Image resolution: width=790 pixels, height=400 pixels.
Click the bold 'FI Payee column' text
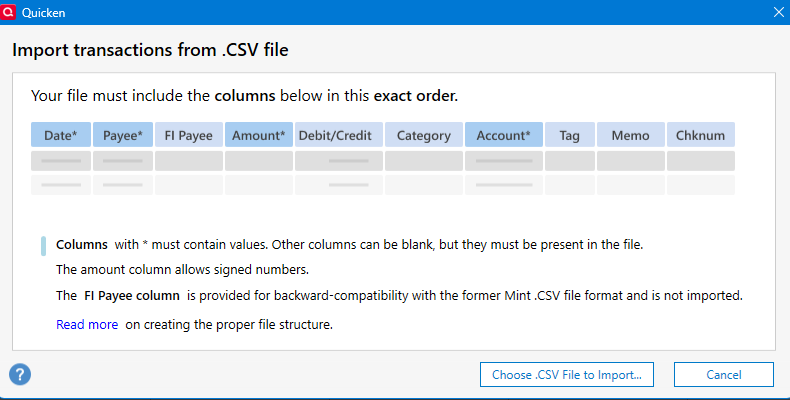(132, 295)
